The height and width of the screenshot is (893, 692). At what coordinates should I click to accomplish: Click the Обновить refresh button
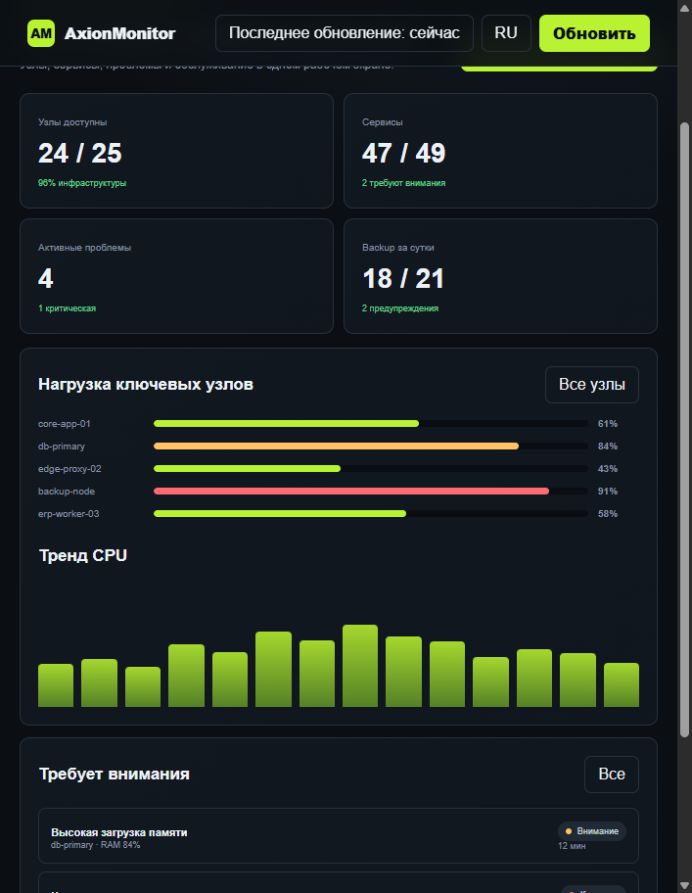click(x=594, y=33)
